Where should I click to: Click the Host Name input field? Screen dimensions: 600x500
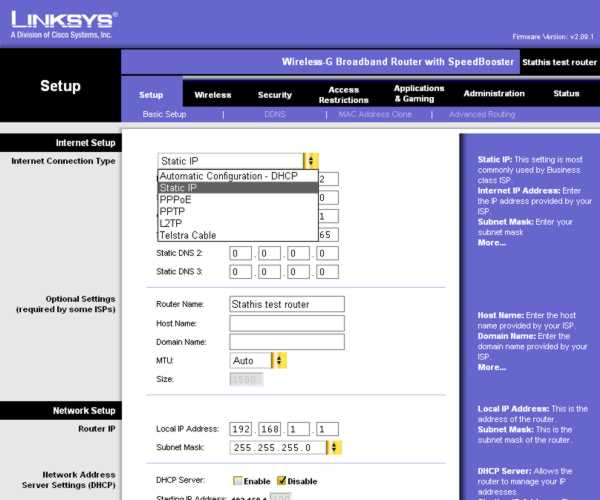(287, 323)
